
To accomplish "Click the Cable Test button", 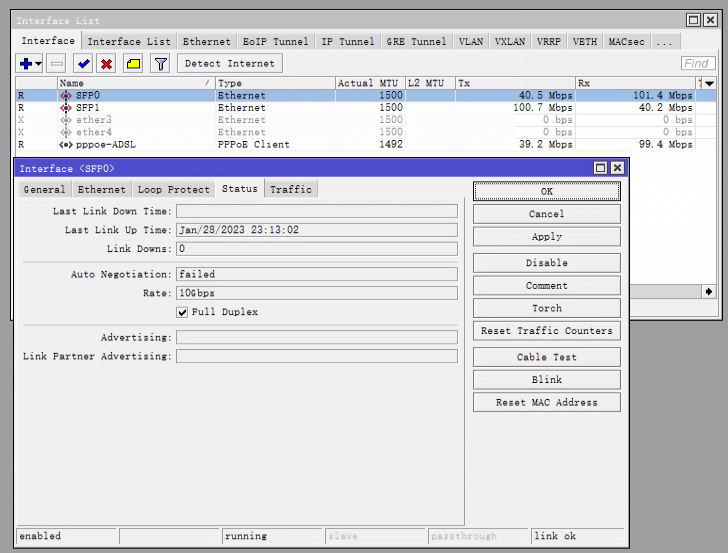I will [x=546, y=357].
